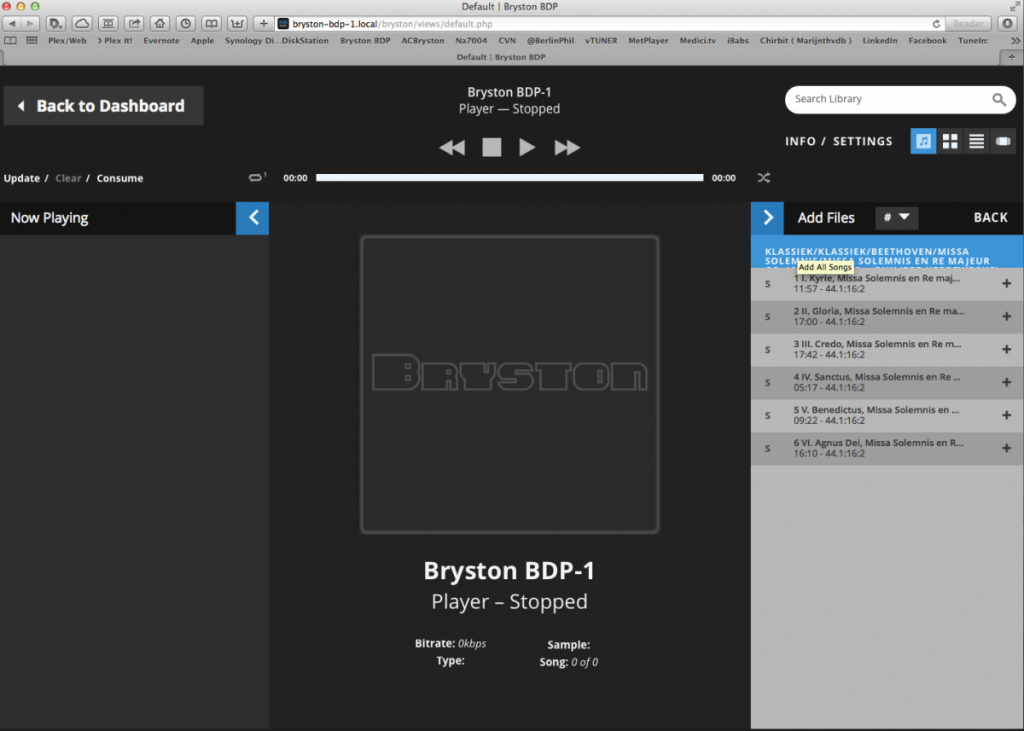
Task: Open the Medici.tv bookmark
Action: [697, 41]
